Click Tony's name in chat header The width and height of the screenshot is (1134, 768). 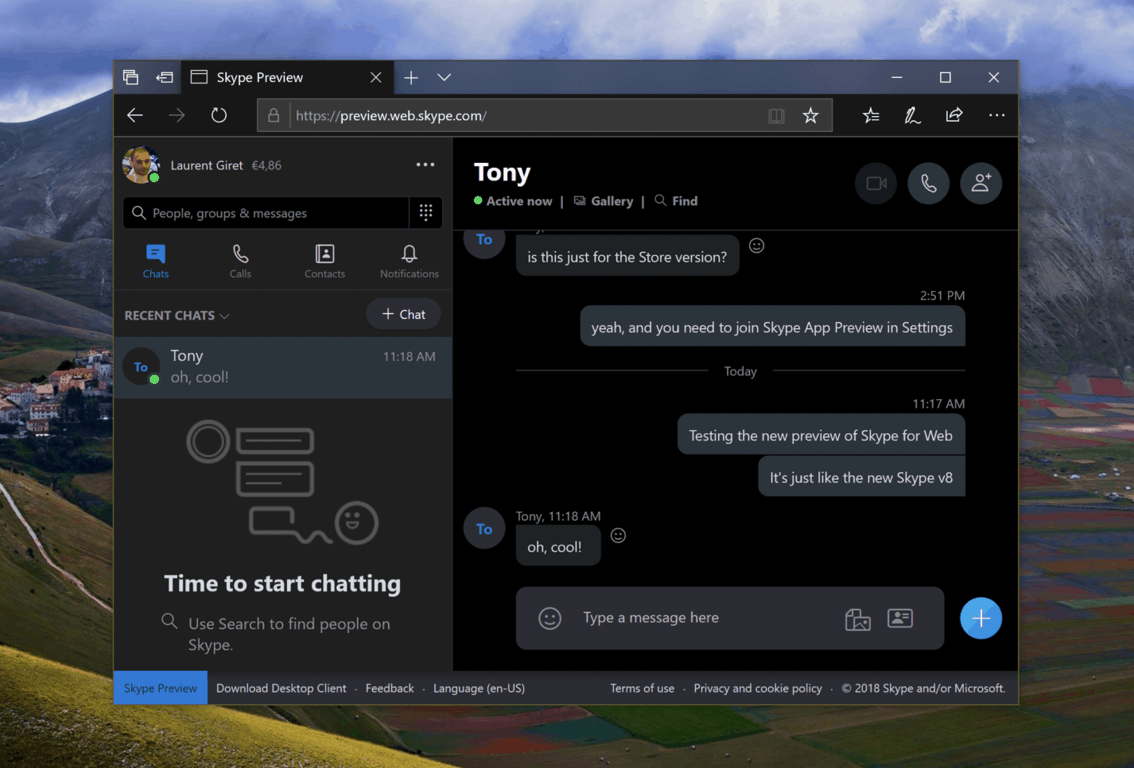point(502,172)
